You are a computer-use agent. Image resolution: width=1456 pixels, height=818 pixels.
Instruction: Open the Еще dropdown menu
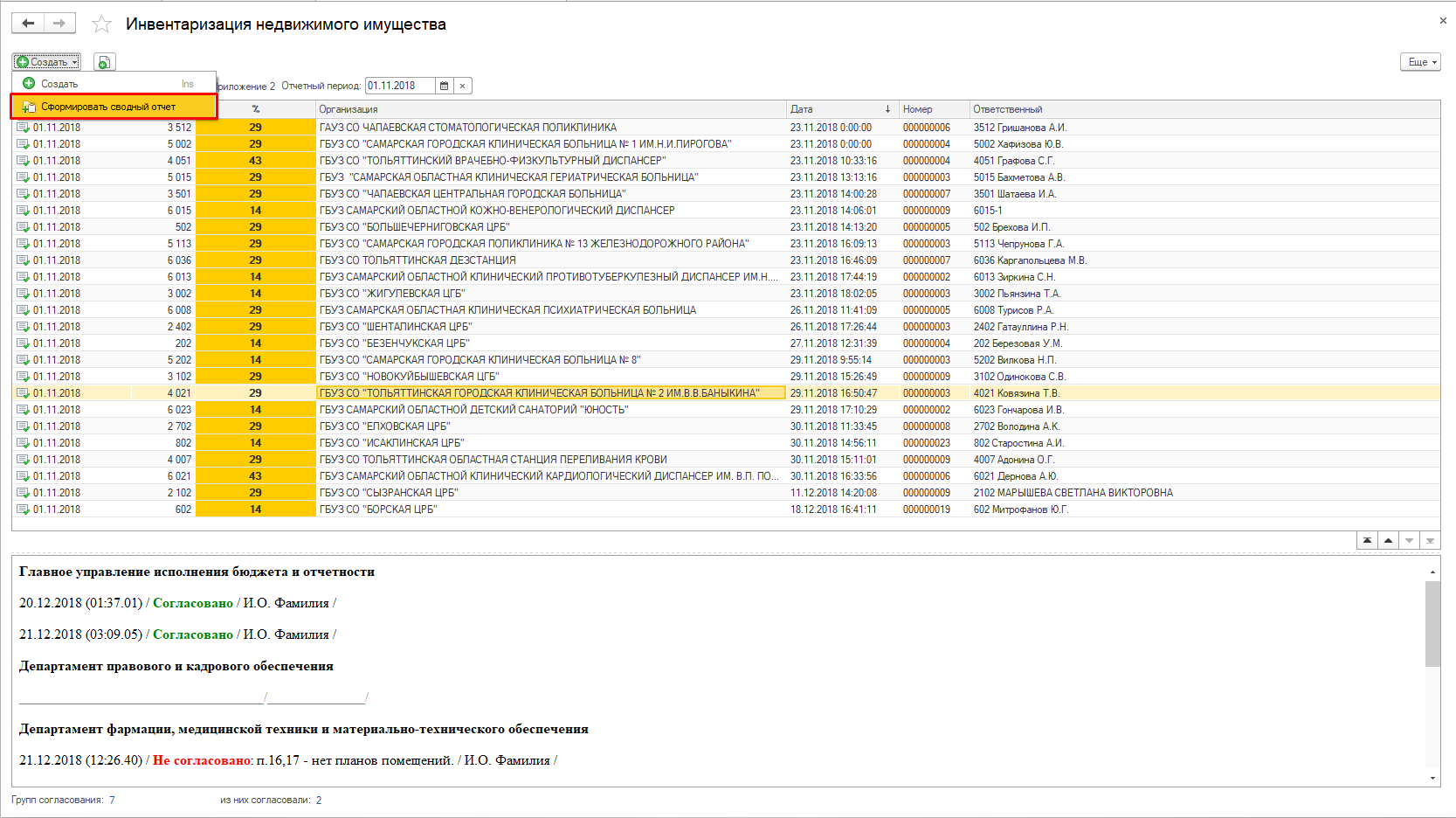tap(1419, 62)
